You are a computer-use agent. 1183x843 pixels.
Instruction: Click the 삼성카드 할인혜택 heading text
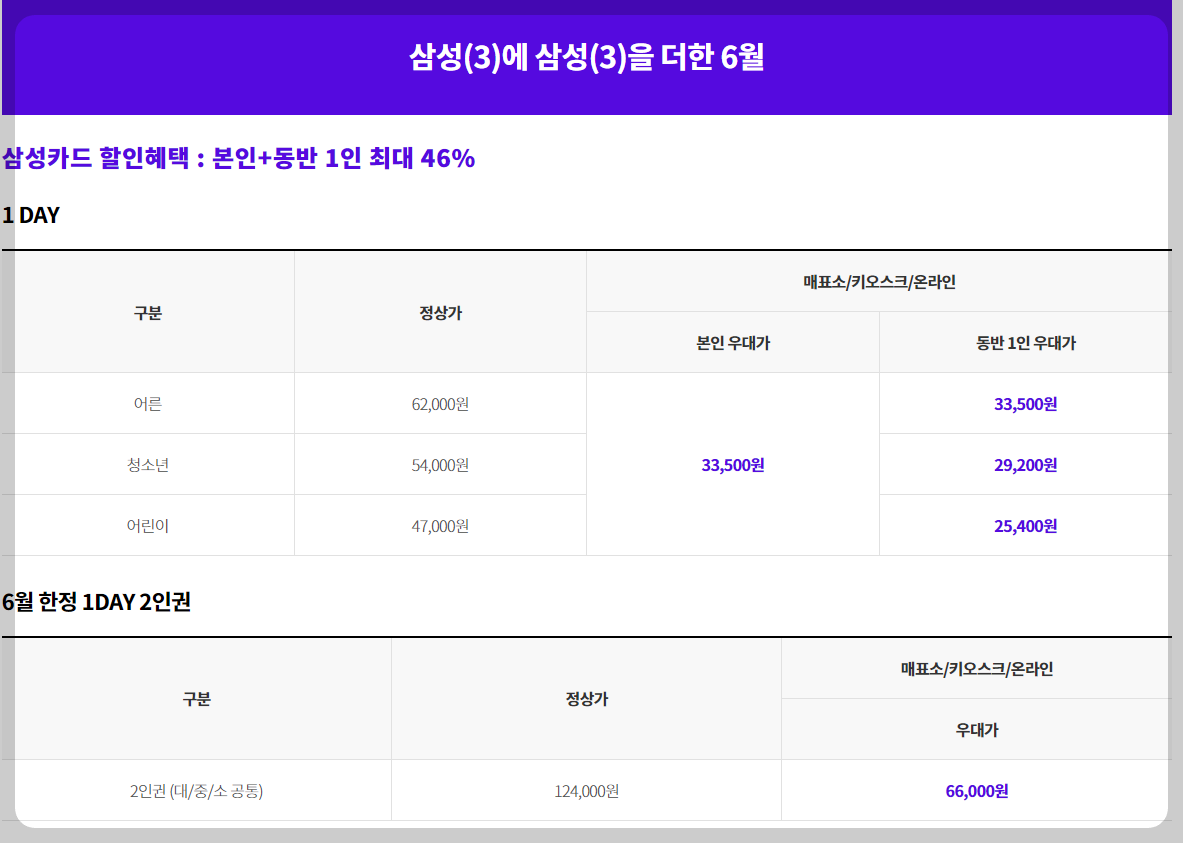click(x=238, y=158)
